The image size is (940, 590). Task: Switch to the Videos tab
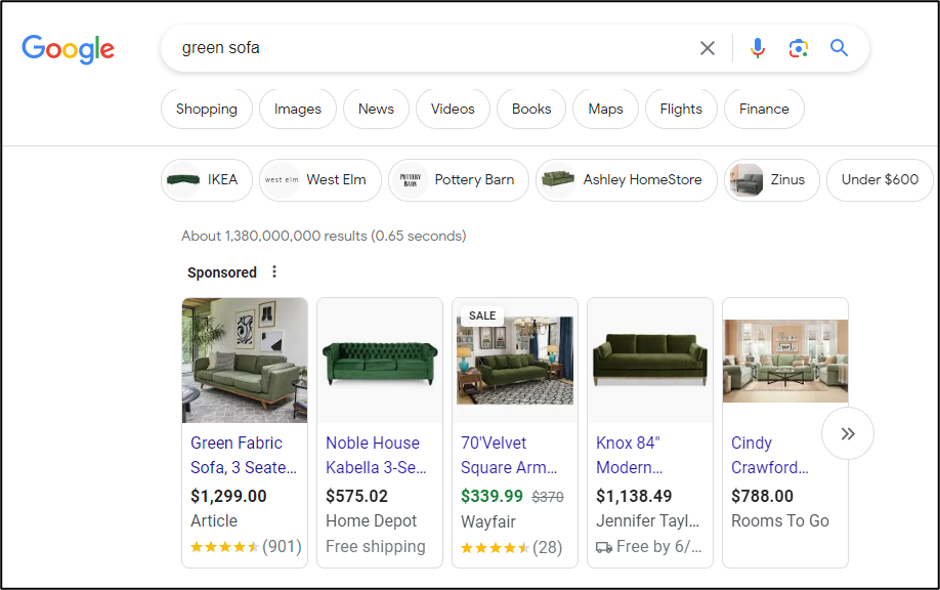click(x=453, y=109)
